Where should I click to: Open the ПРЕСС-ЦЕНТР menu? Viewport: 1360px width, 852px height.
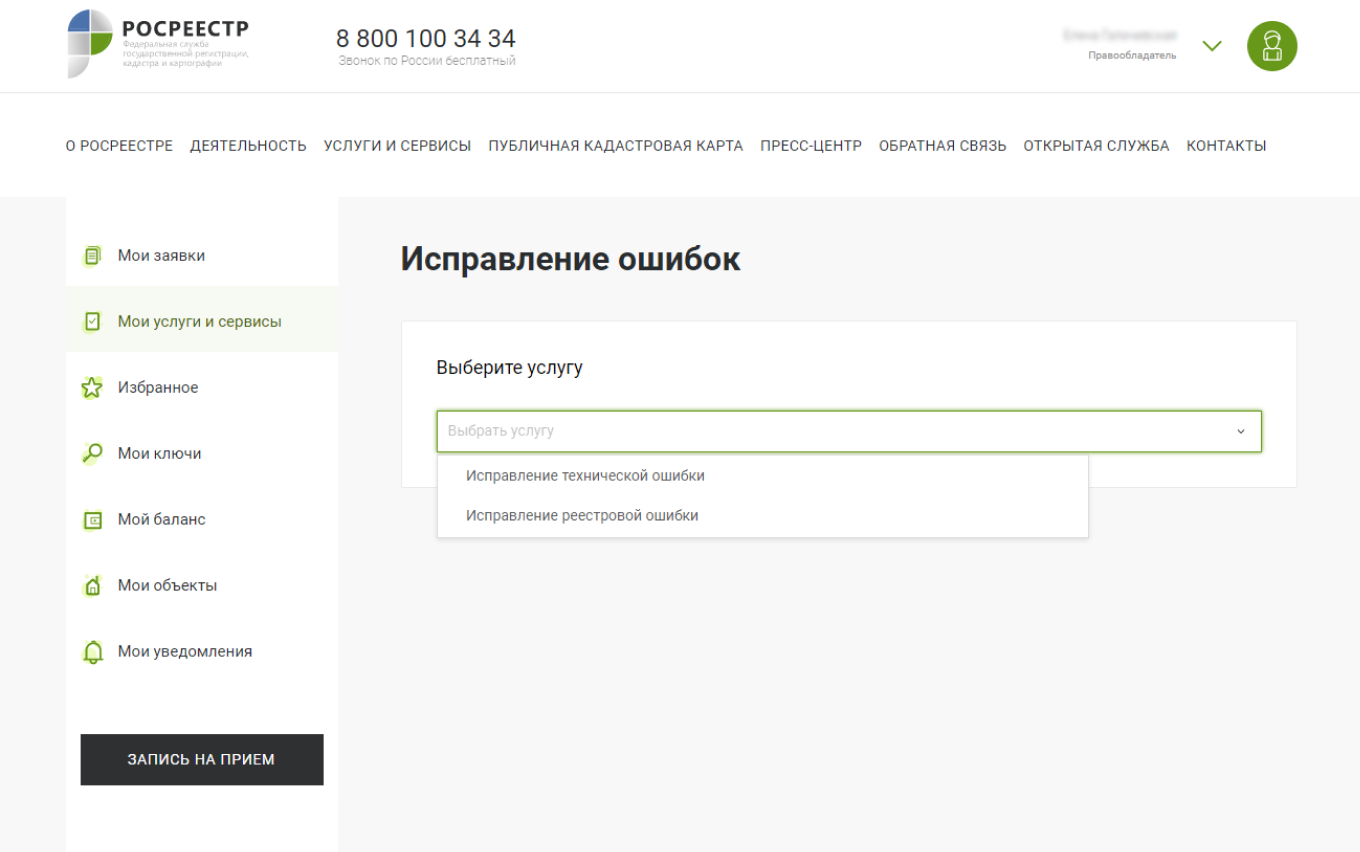[811, 146]
